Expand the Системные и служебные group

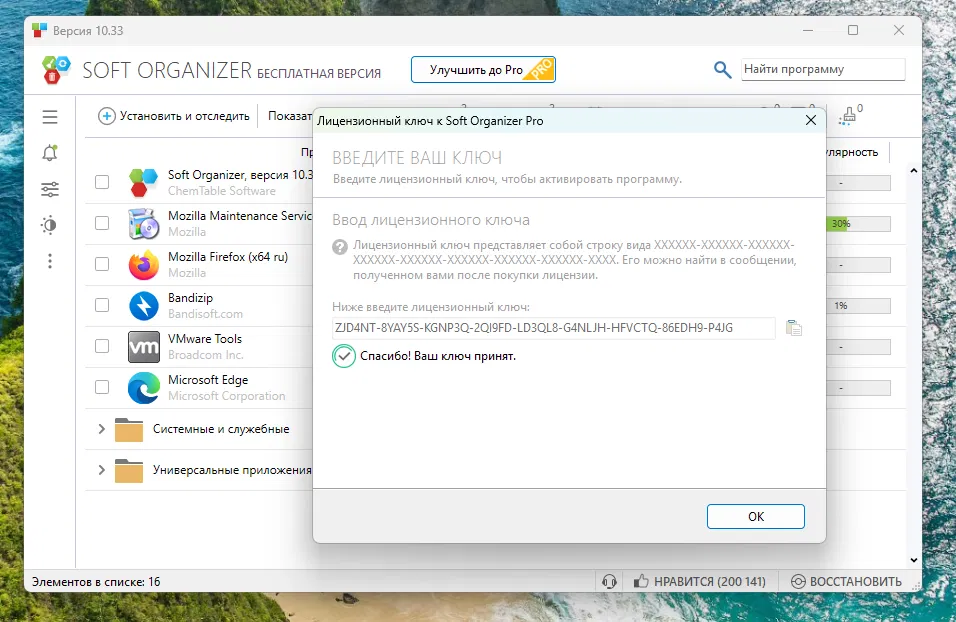(x=102, y=429)
